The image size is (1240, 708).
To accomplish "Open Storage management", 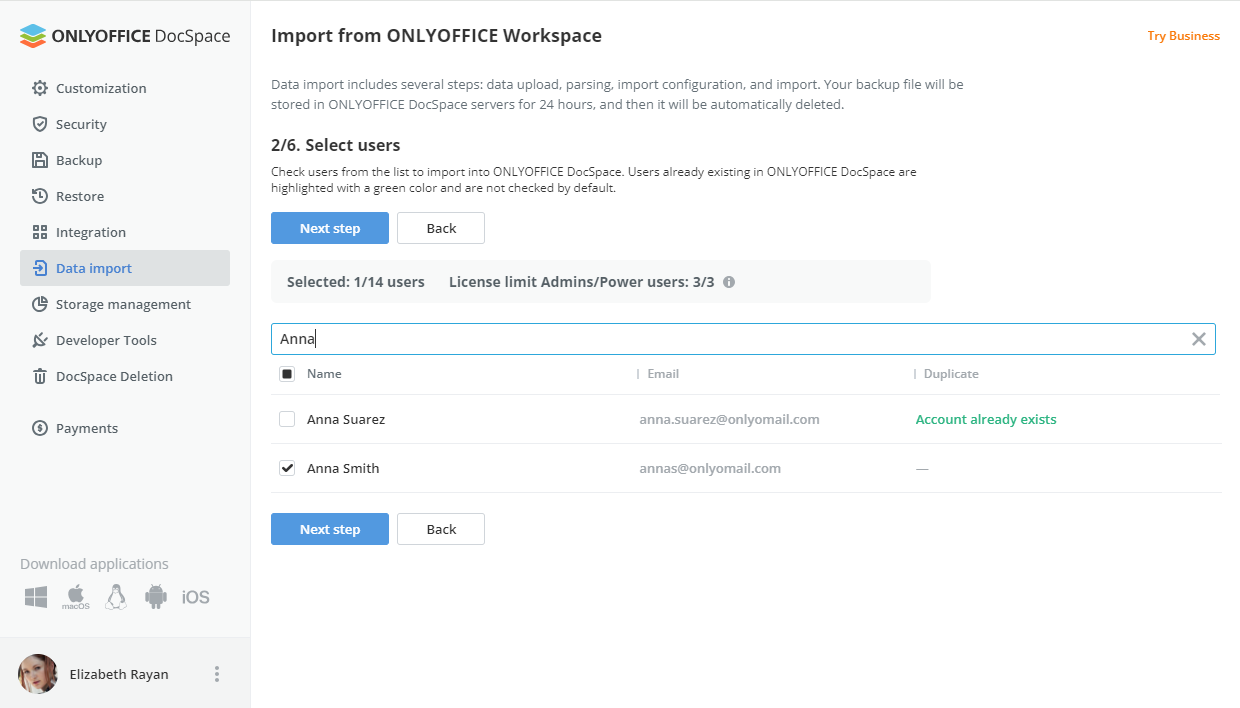I will click(124, 304).
